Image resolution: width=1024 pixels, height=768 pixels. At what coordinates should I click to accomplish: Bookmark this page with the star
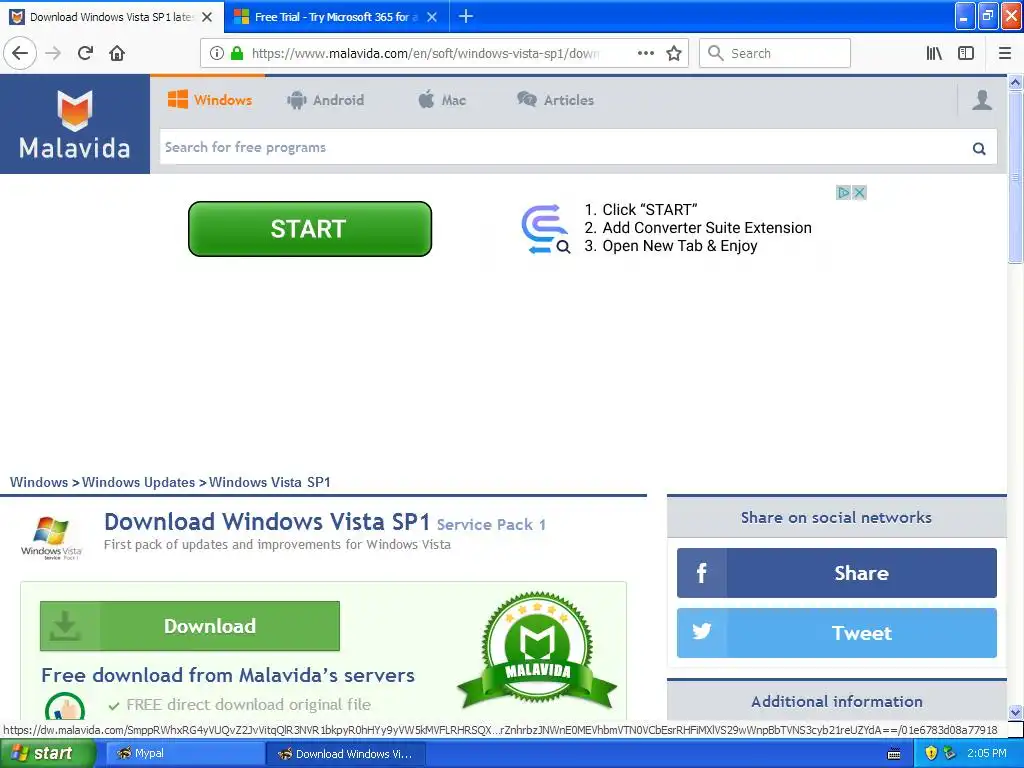coord(674,53)
